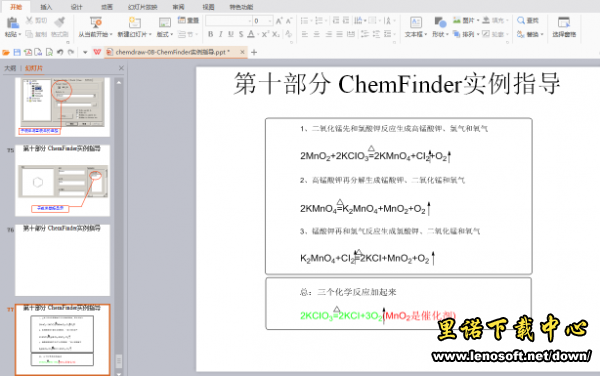Open the Selection Pane icon
Viewport: 600px width, 376px height.
coord(564,22)
